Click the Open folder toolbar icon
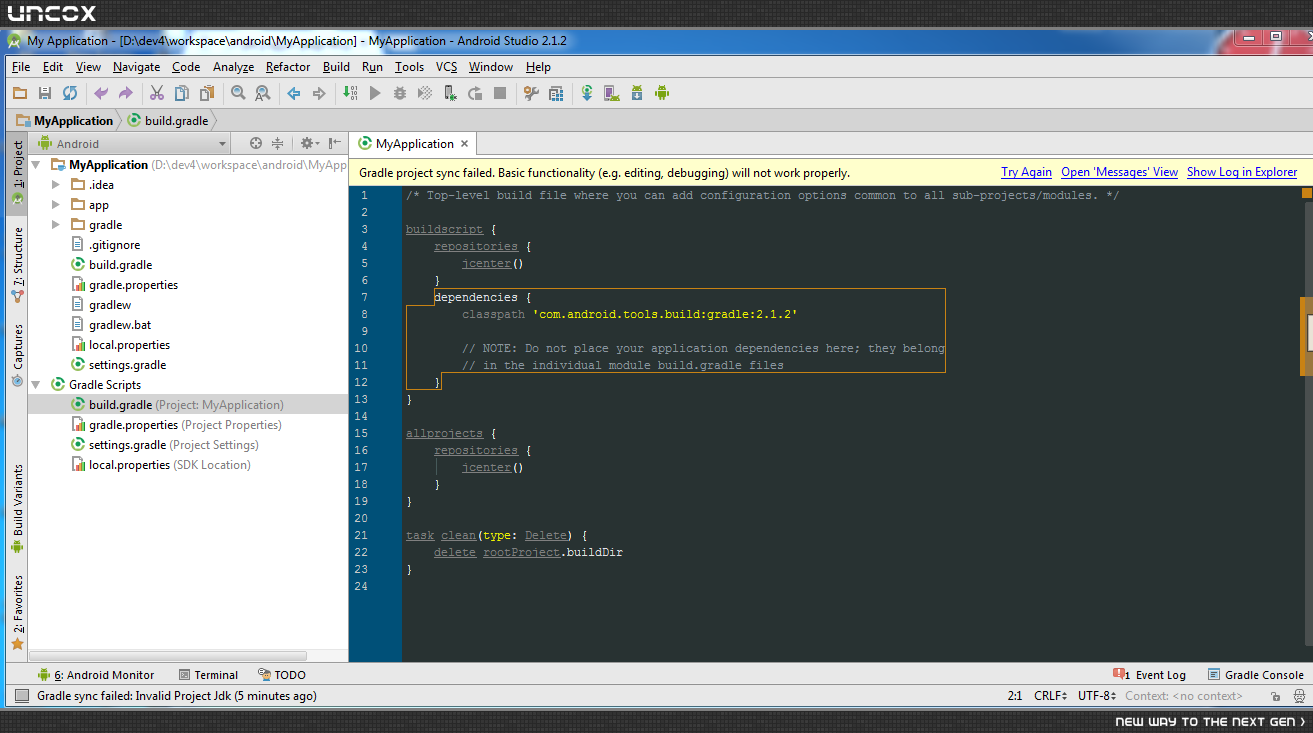 click(x=20, y=93)
